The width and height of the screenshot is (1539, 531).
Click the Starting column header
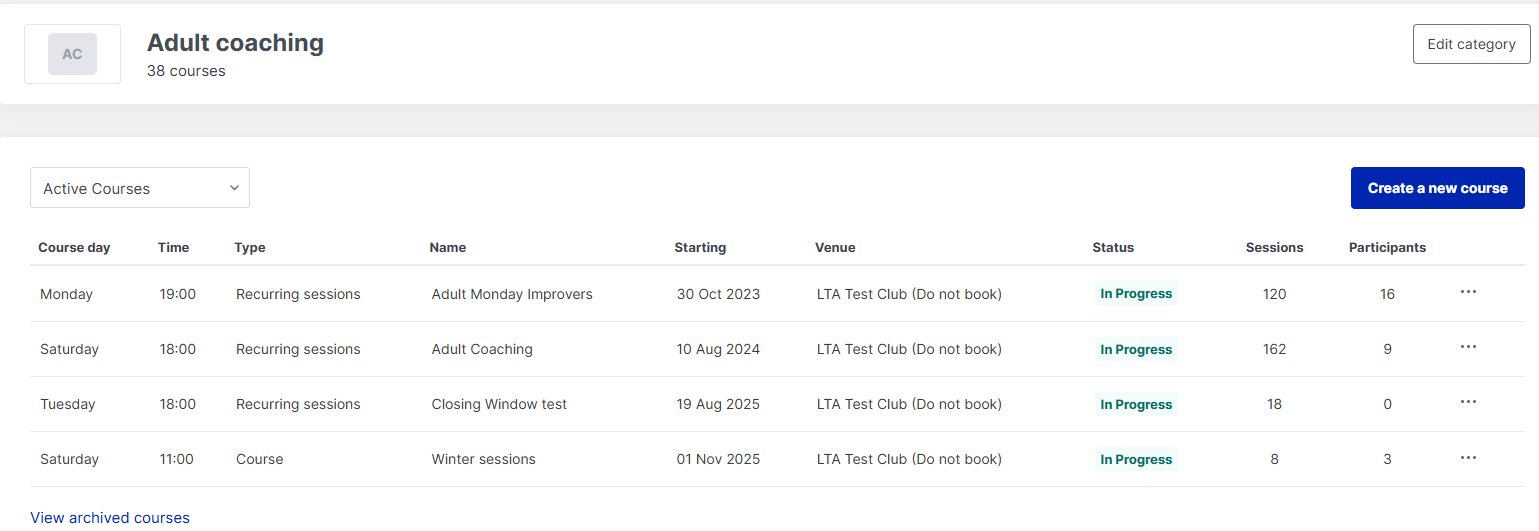[700, 247]
